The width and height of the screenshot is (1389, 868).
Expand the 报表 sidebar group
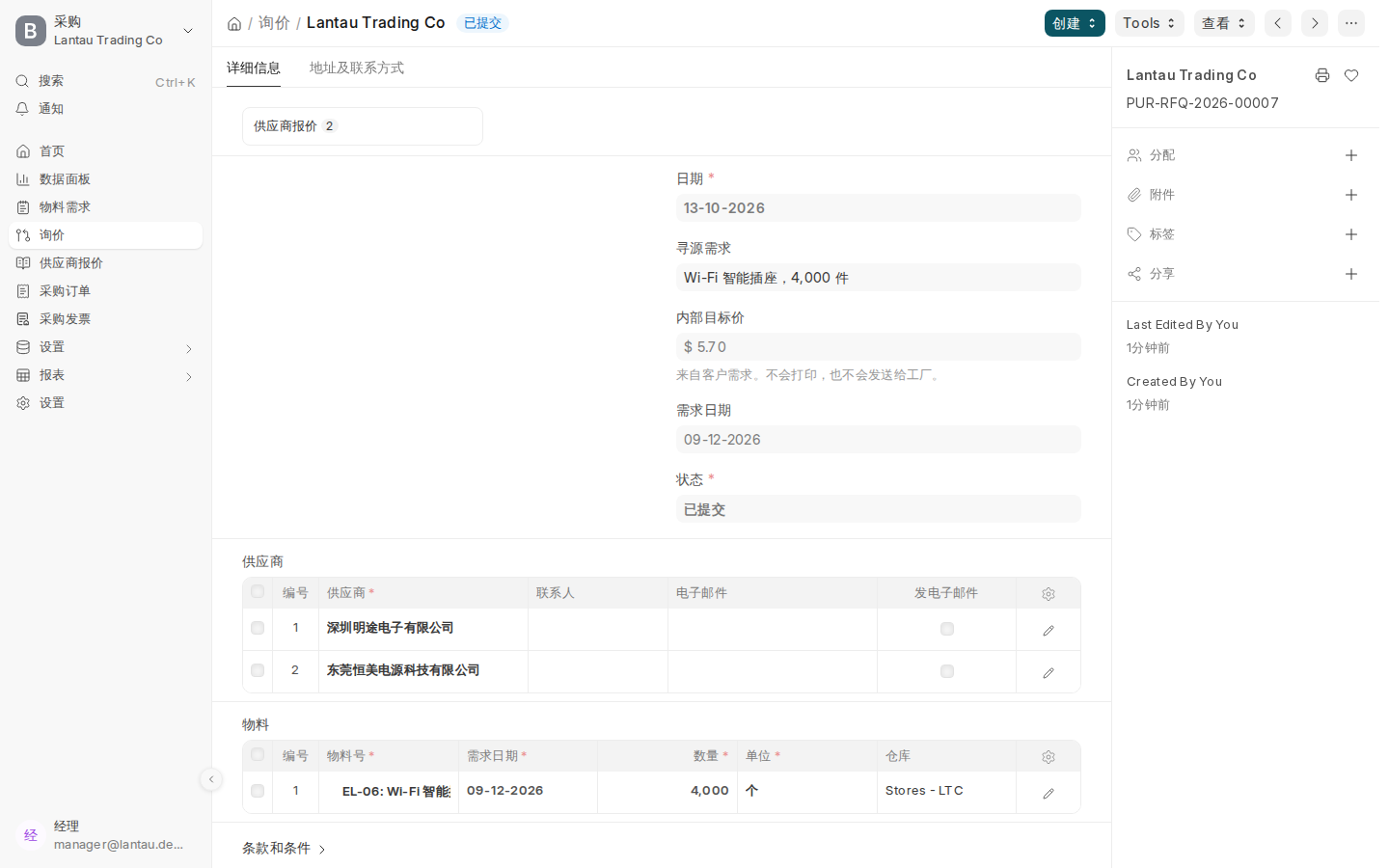105,375
